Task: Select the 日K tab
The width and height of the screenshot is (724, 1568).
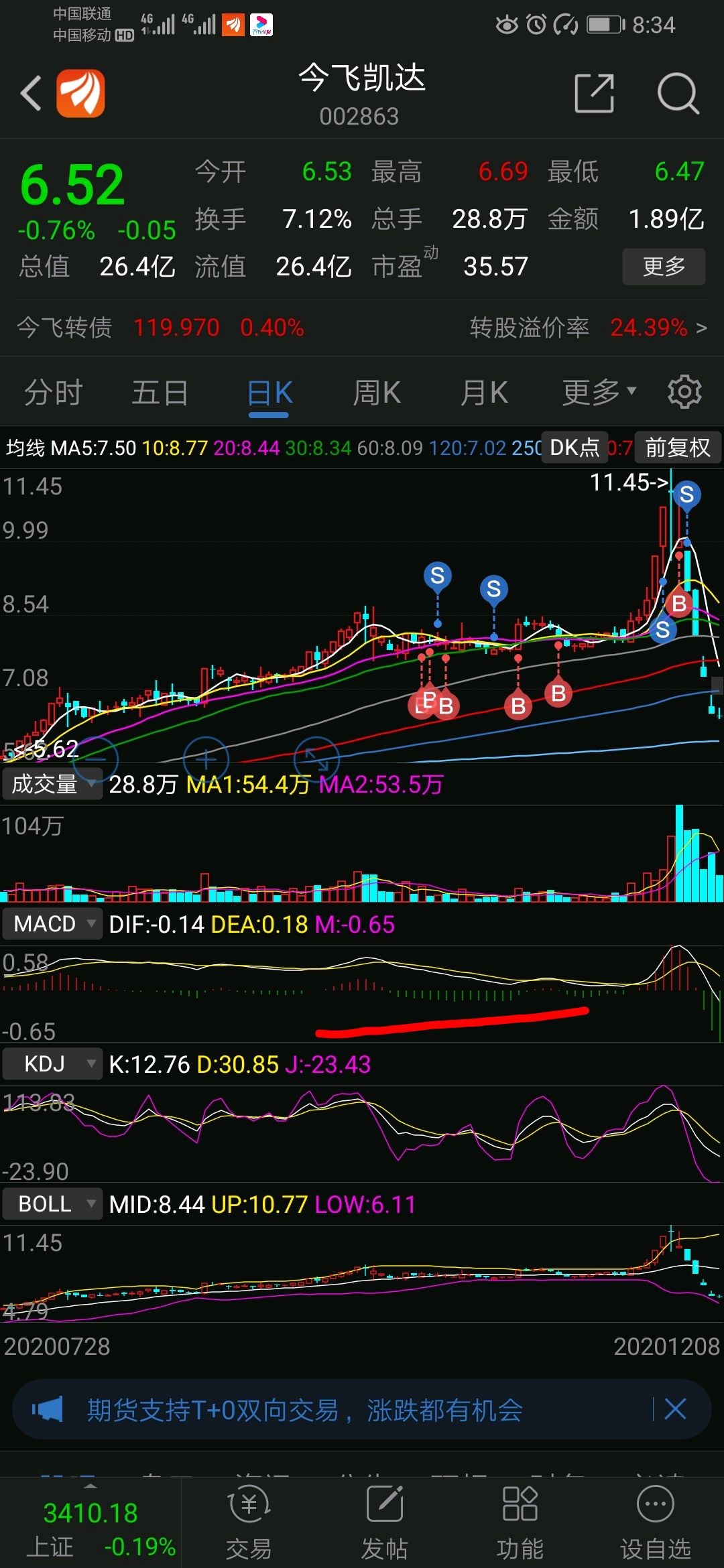Action: 269,393
